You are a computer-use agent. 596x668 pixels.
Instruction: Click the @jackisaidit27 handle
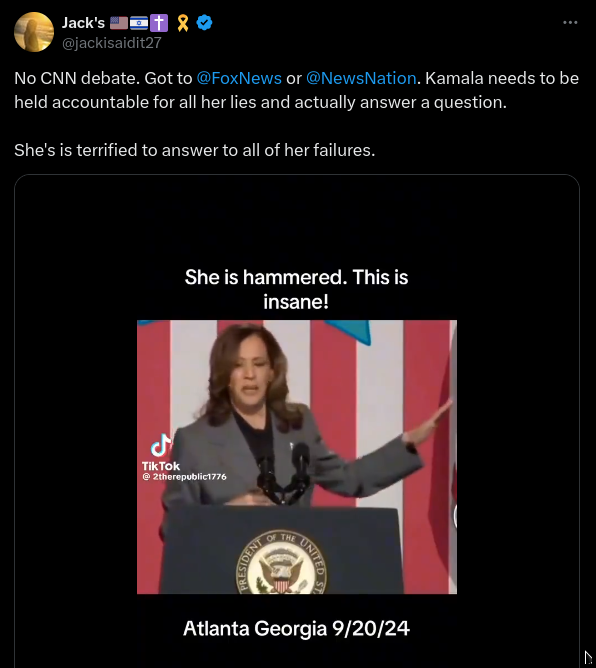pos(112,43)
